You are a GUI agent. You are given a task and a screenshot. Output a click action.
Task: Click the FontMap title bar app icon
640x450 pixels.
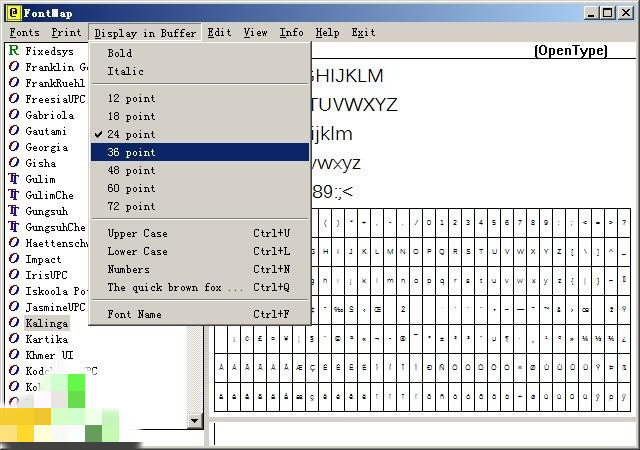coord(13,13)
